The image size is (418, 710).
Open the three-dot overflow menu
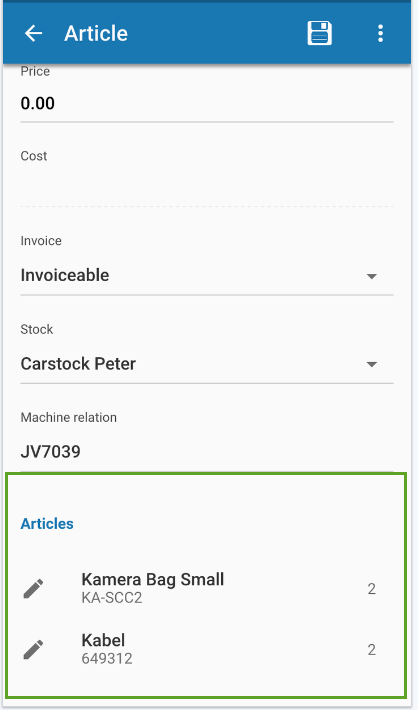coord(380,34)
